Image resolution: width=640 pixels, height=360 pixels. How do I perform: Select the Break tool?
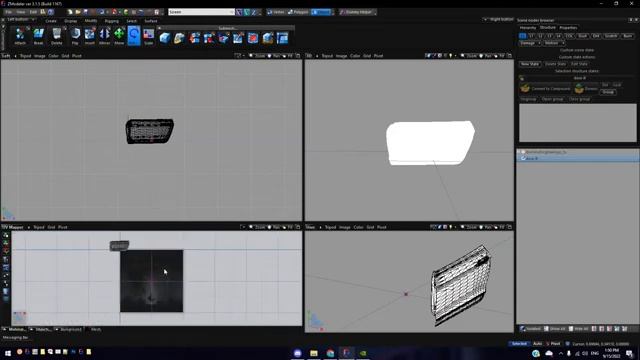[38, 36]
